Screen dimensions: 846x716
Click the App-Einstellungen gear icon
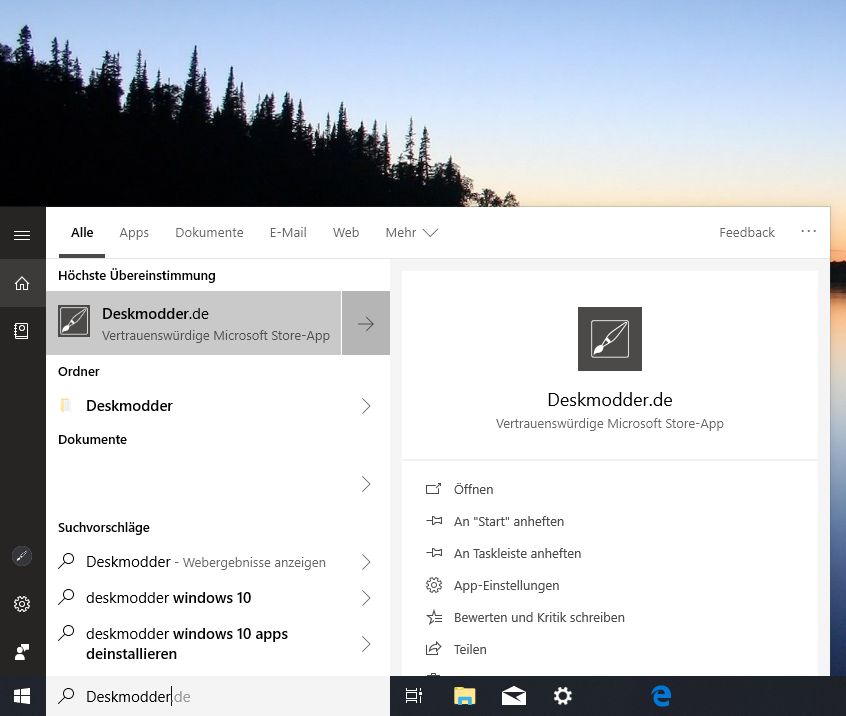click(x=434, y=585)
